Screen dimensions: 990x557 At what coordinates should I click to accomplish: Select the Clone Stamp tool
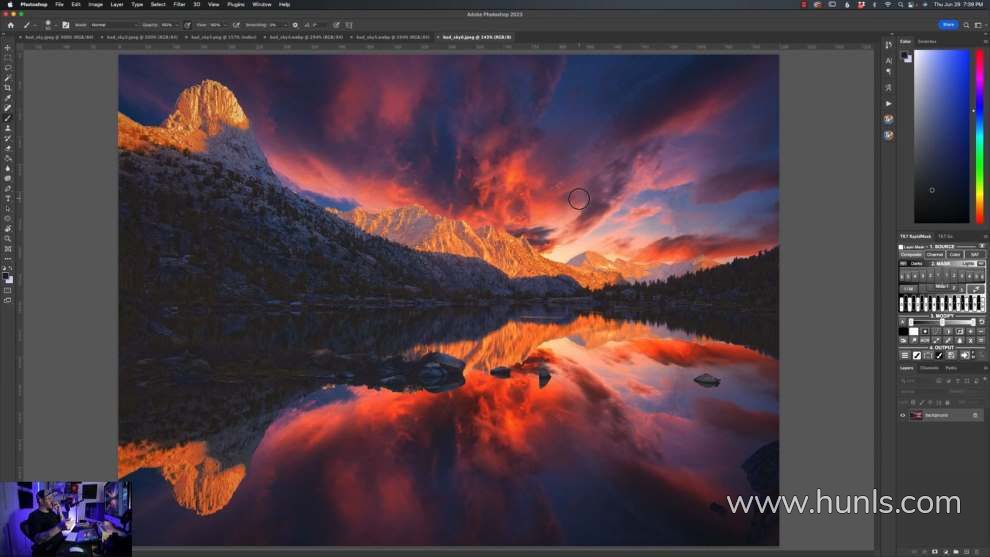(x=8, y=128)
